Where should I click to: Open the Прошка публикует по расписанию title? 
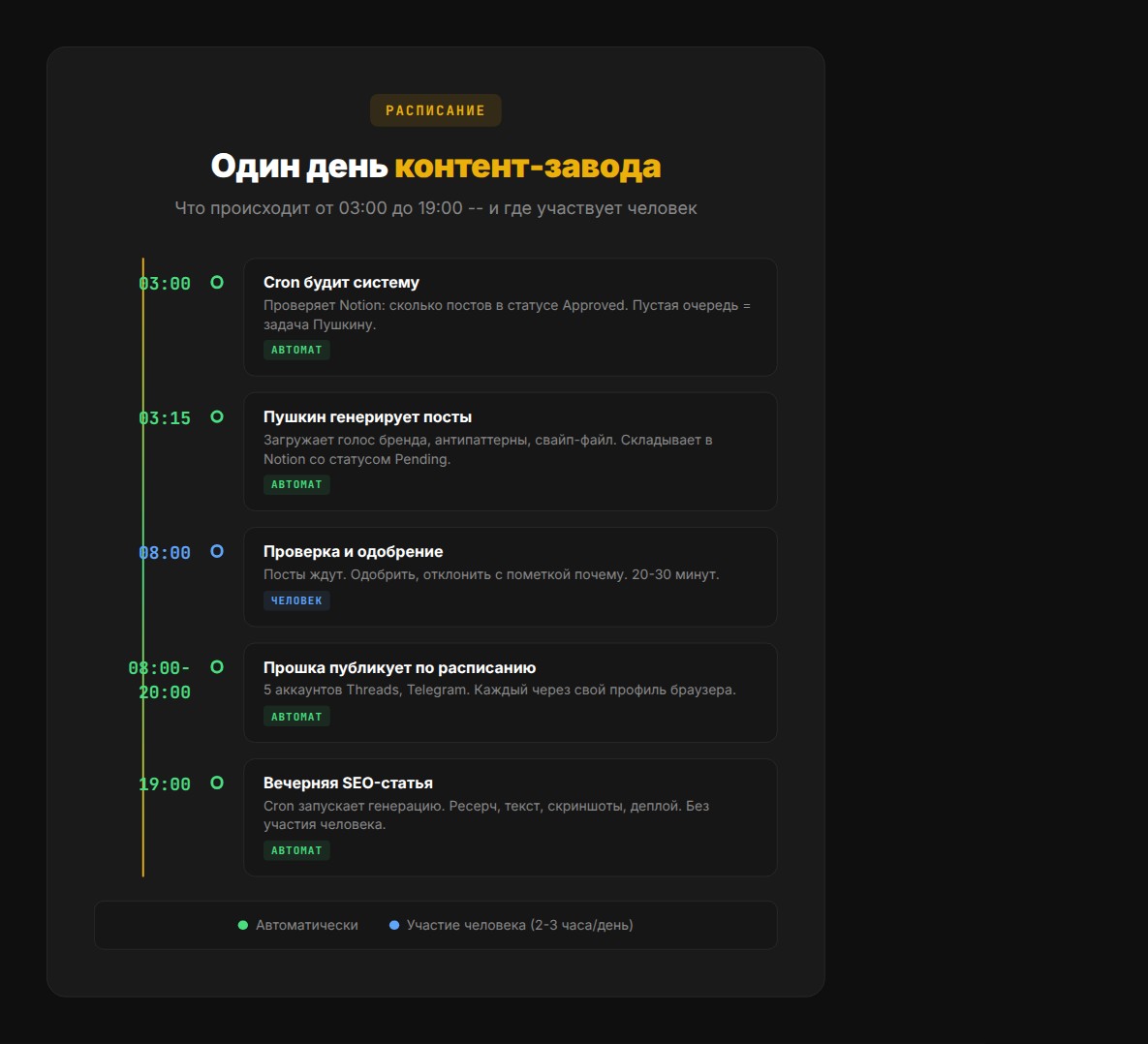tap(399, 668)
